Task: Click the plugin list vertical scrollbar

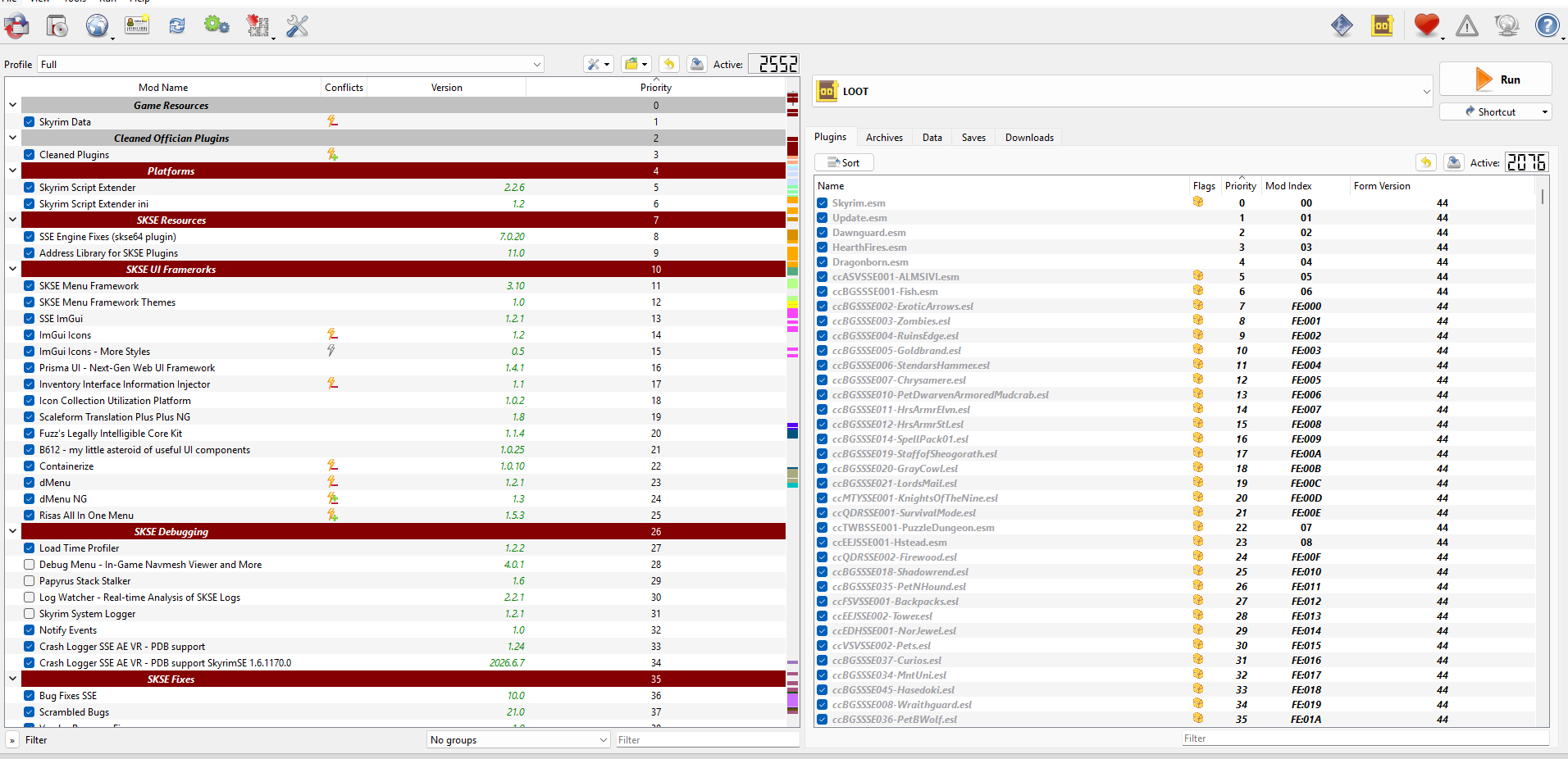Action: [1543, 196]
